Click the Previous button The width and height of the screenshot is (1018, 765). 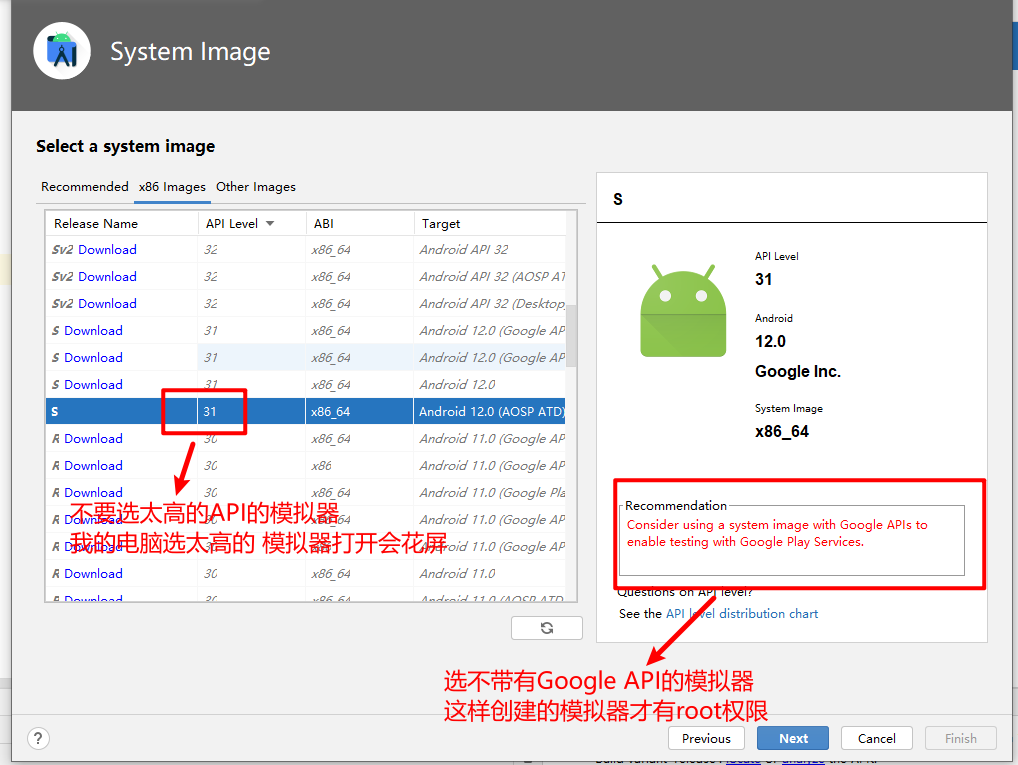click(706, 738)
